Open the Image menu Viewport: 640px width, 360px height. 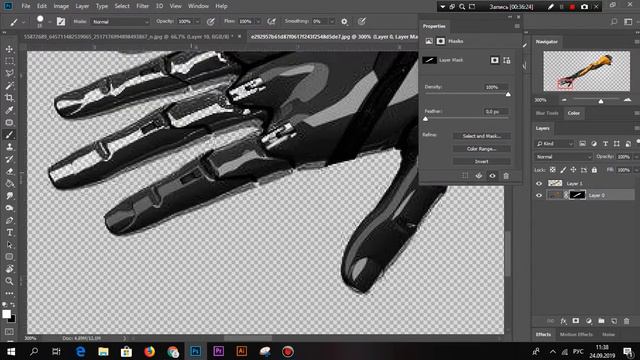coord(61,6)
